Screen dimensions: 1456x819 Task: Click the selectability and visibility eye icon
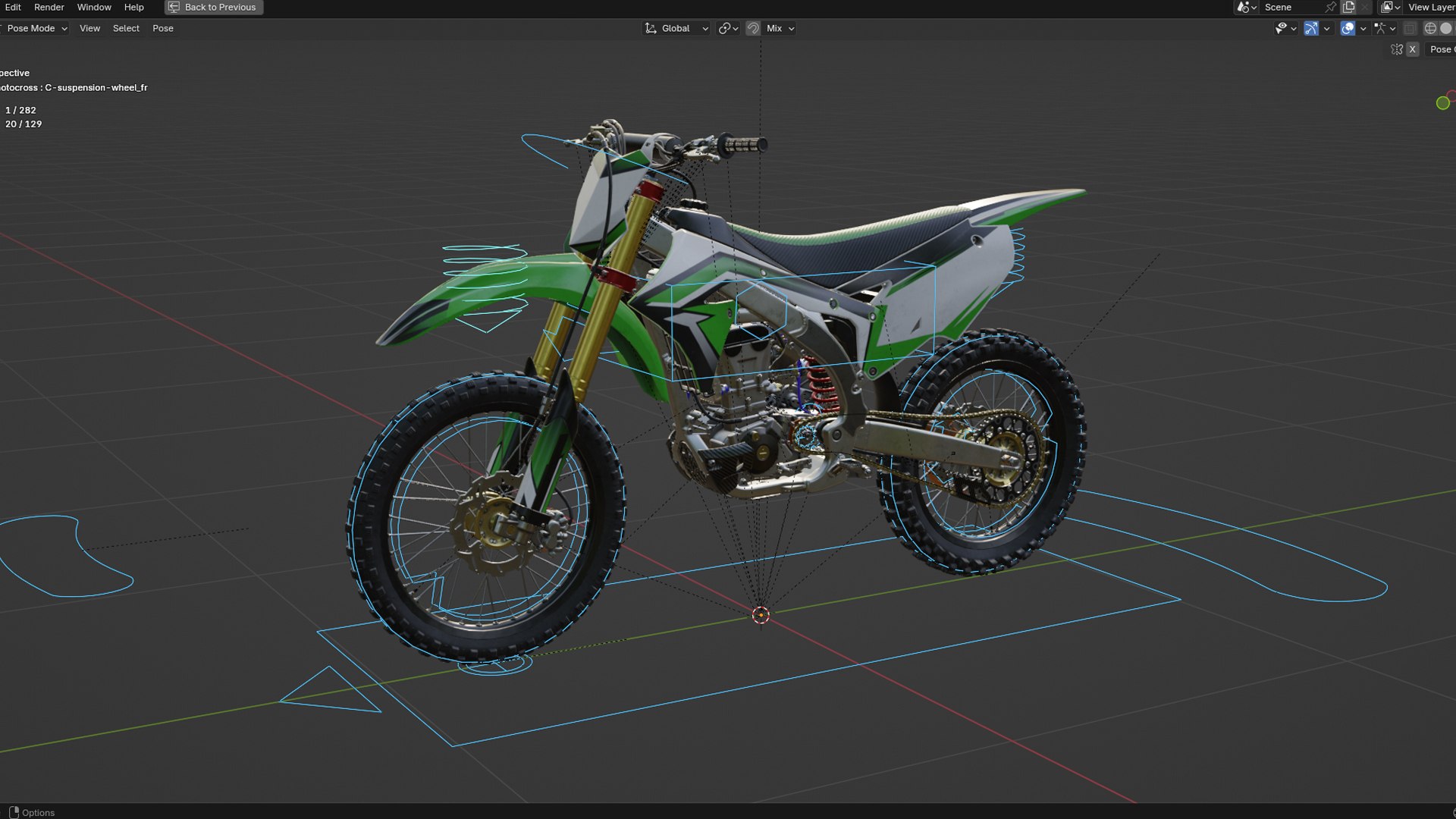tap(1285, 28)
